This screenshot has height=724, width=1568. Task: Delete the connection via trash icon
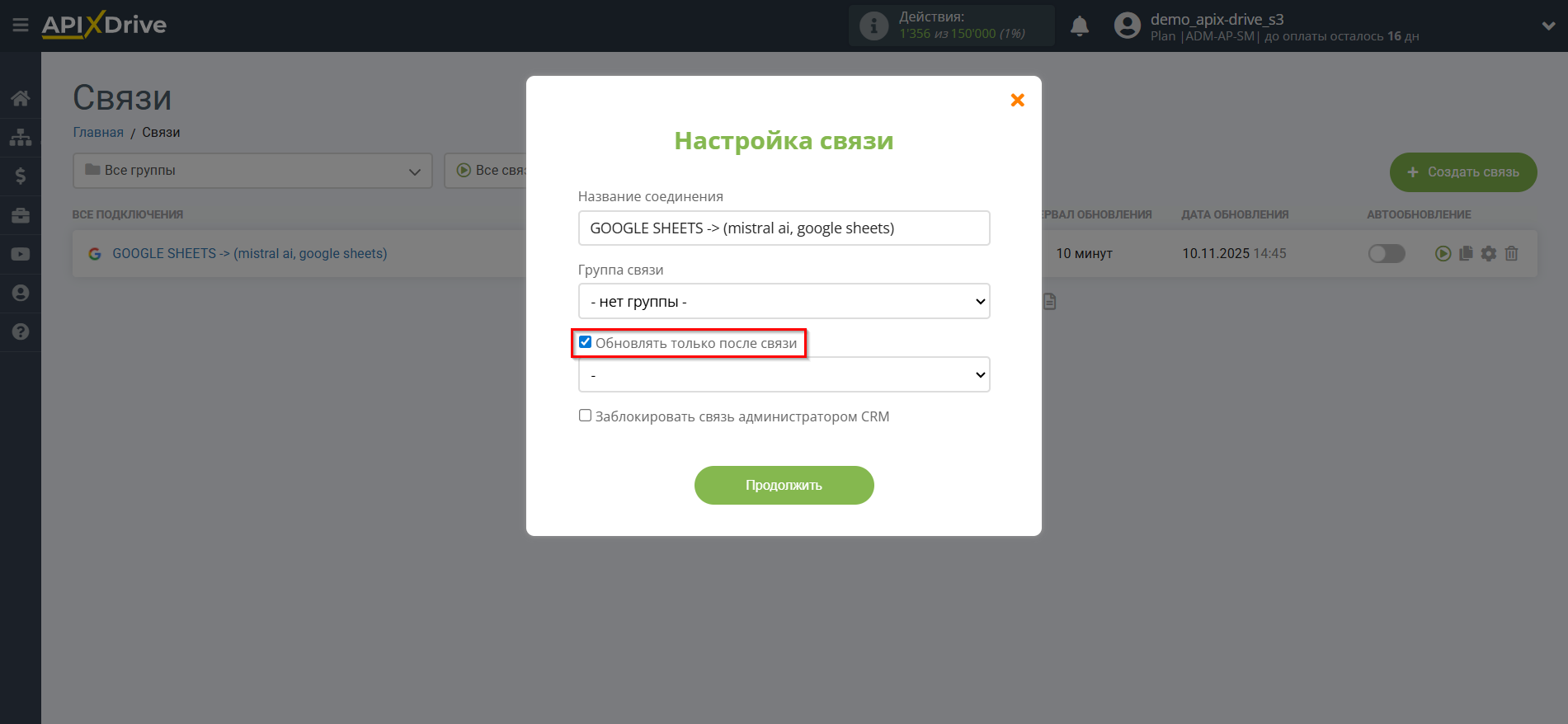point(1511,254)
